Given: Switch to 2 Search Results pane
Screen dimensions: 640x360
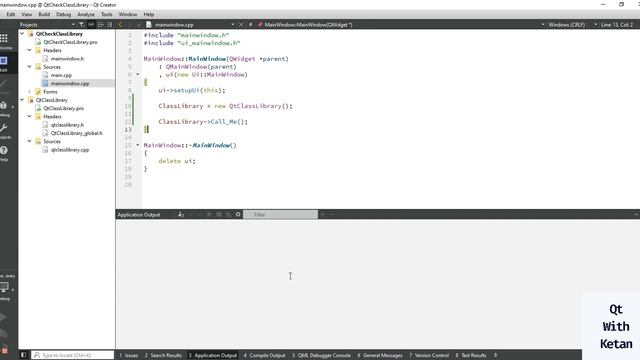Looking at the screenshot, I should click(163, 355).
